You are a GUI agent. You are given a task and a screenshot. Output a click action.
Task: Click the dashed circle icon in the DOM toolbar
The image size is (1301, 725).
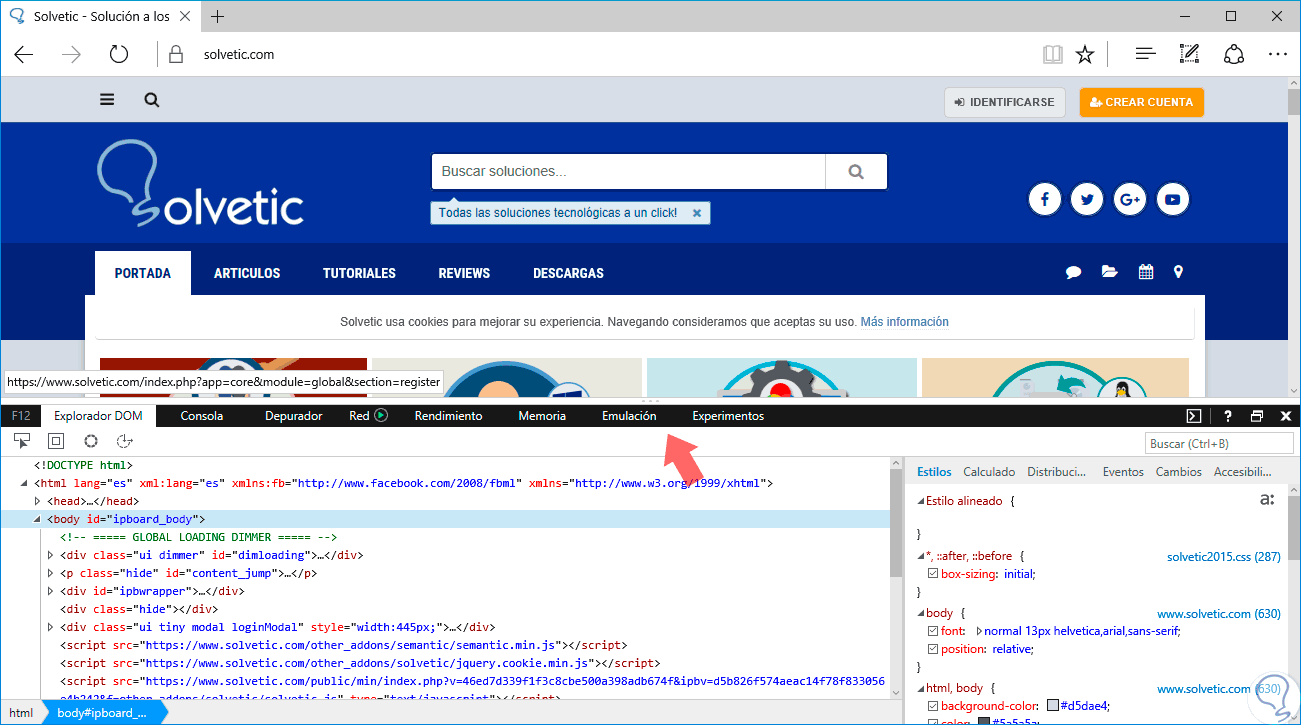click(125, 441)
